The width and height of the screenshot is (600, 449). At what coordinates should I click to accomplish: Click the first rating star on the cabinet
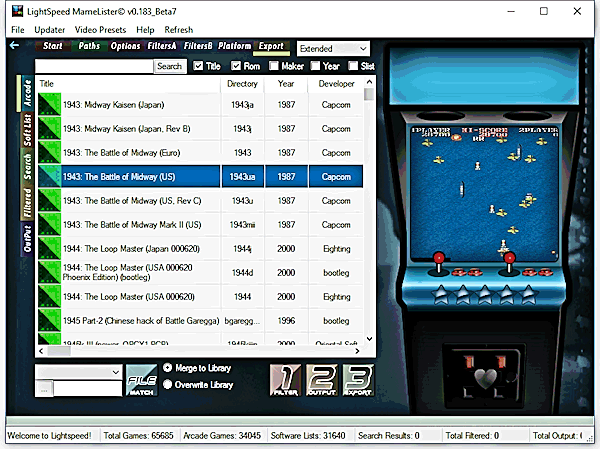coord(441,294)
